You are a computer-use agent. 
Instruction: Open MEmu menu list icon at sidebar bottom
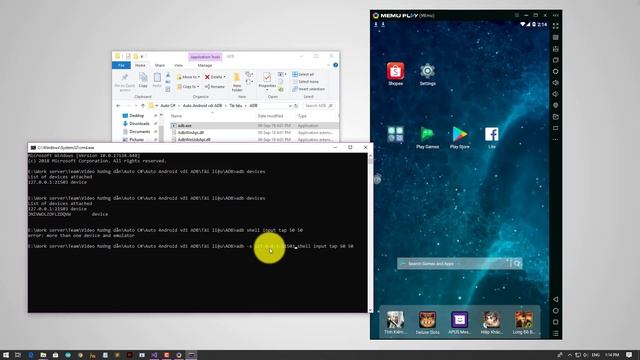point(556,333)
